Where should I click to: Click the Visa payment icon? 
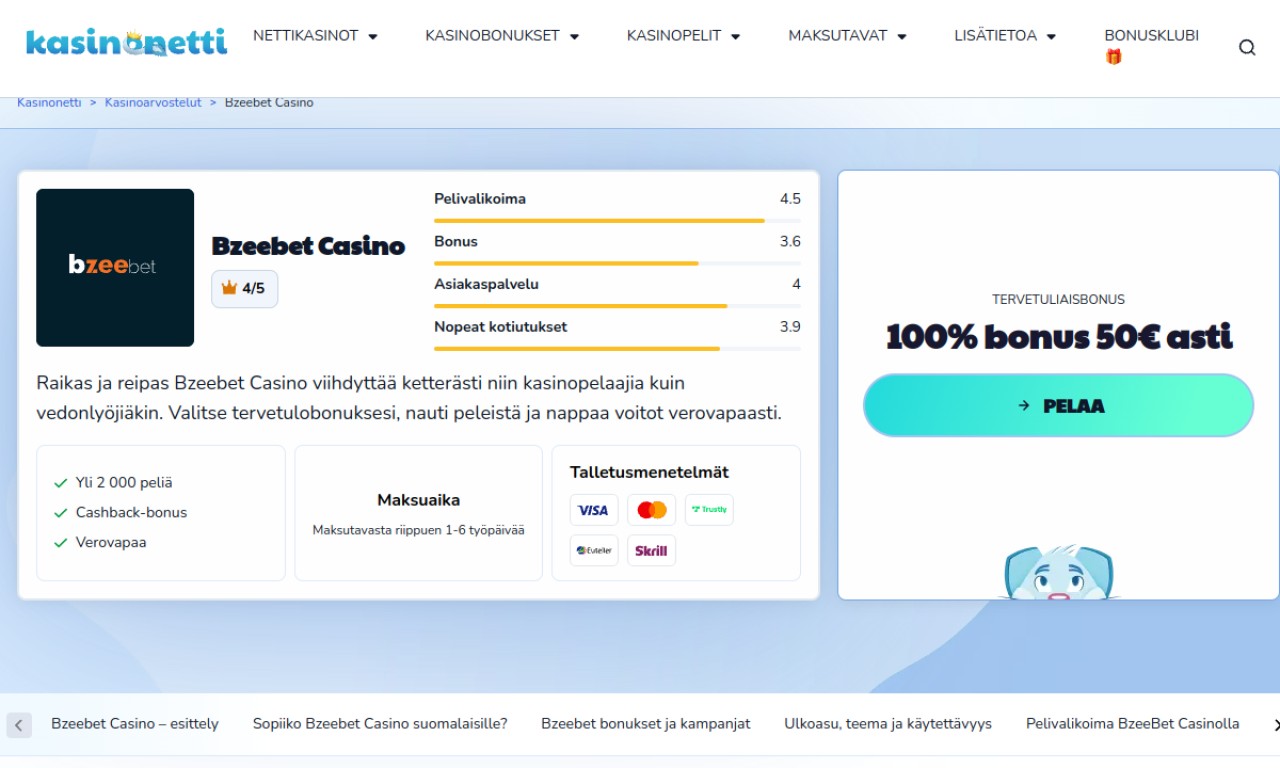pos(594,510)
